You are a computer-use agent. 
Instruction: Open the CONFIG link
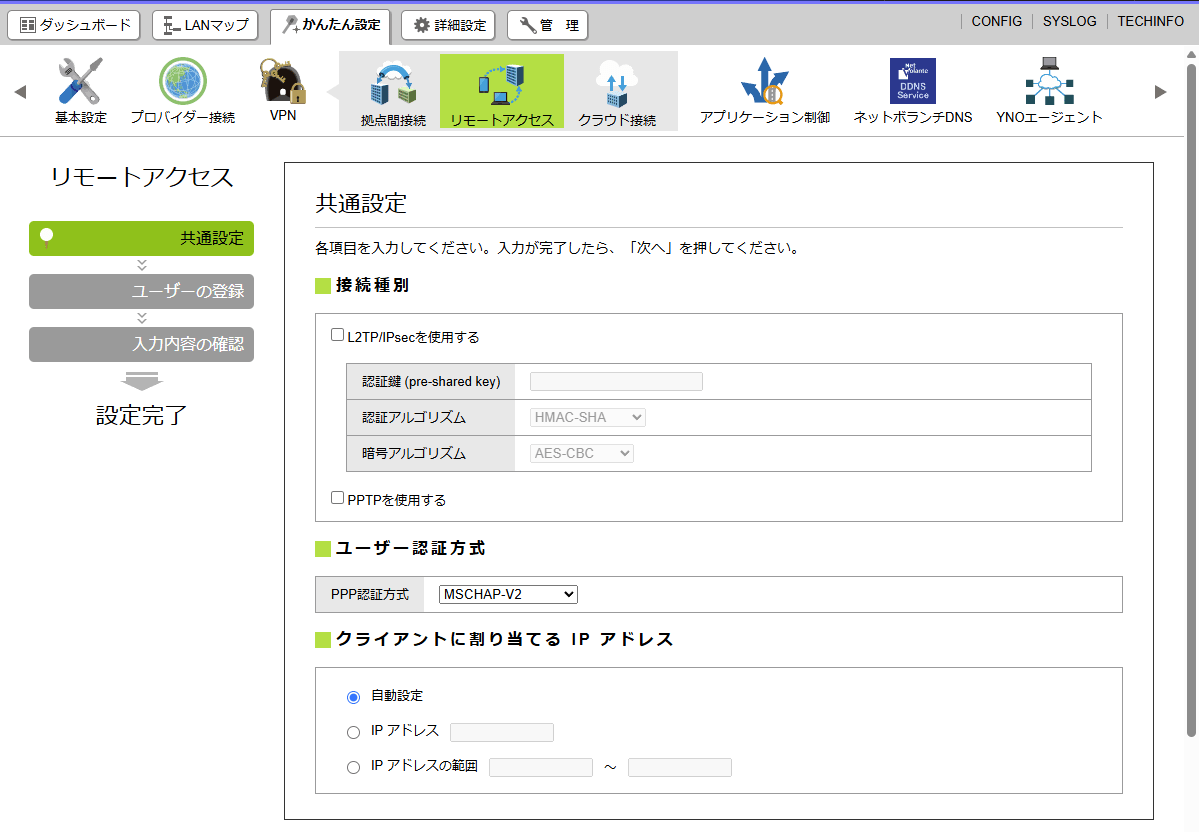[996, 21]
